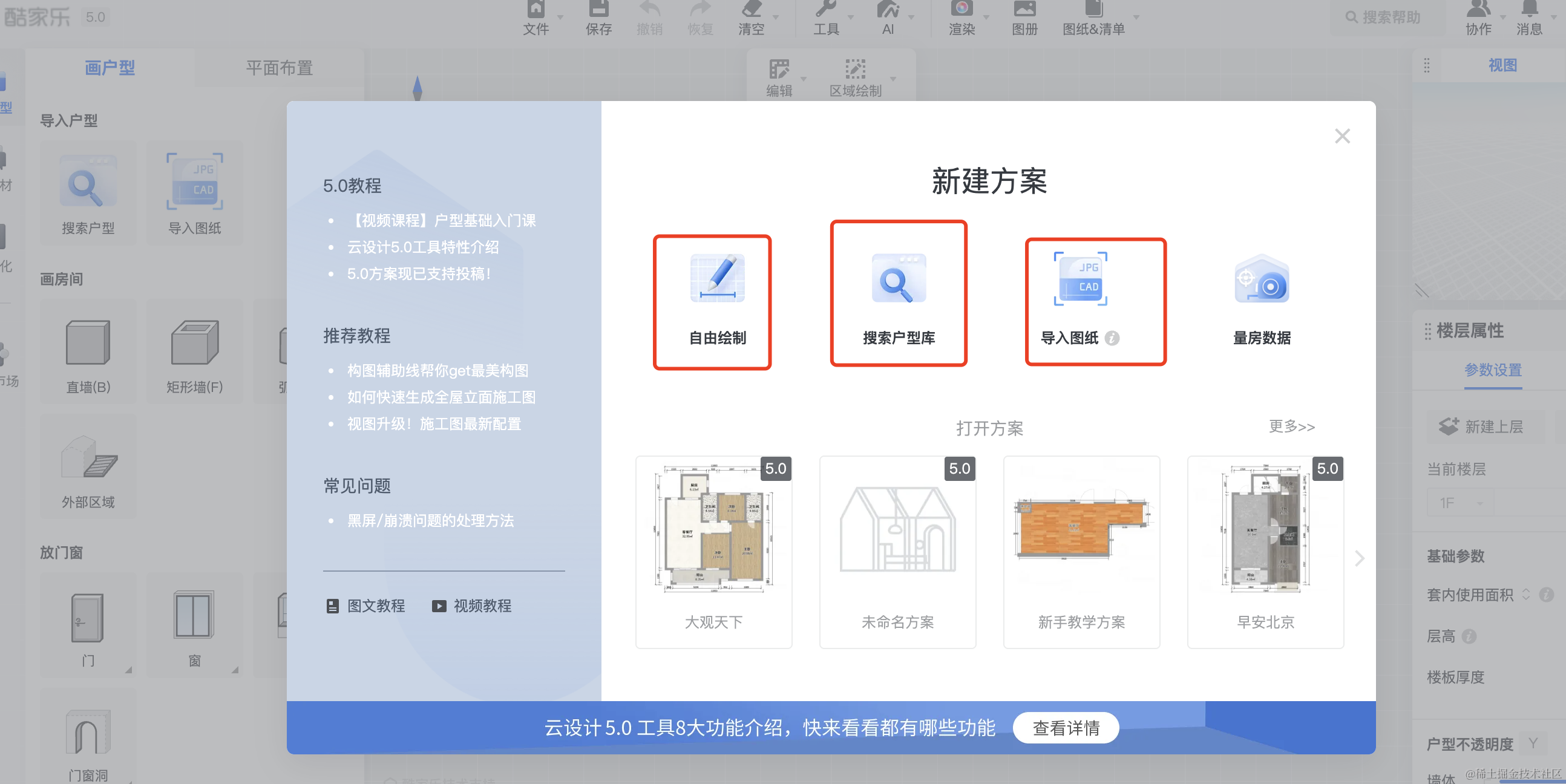
Task: Open the 图册 album icon
Action: click(1024, 8)
